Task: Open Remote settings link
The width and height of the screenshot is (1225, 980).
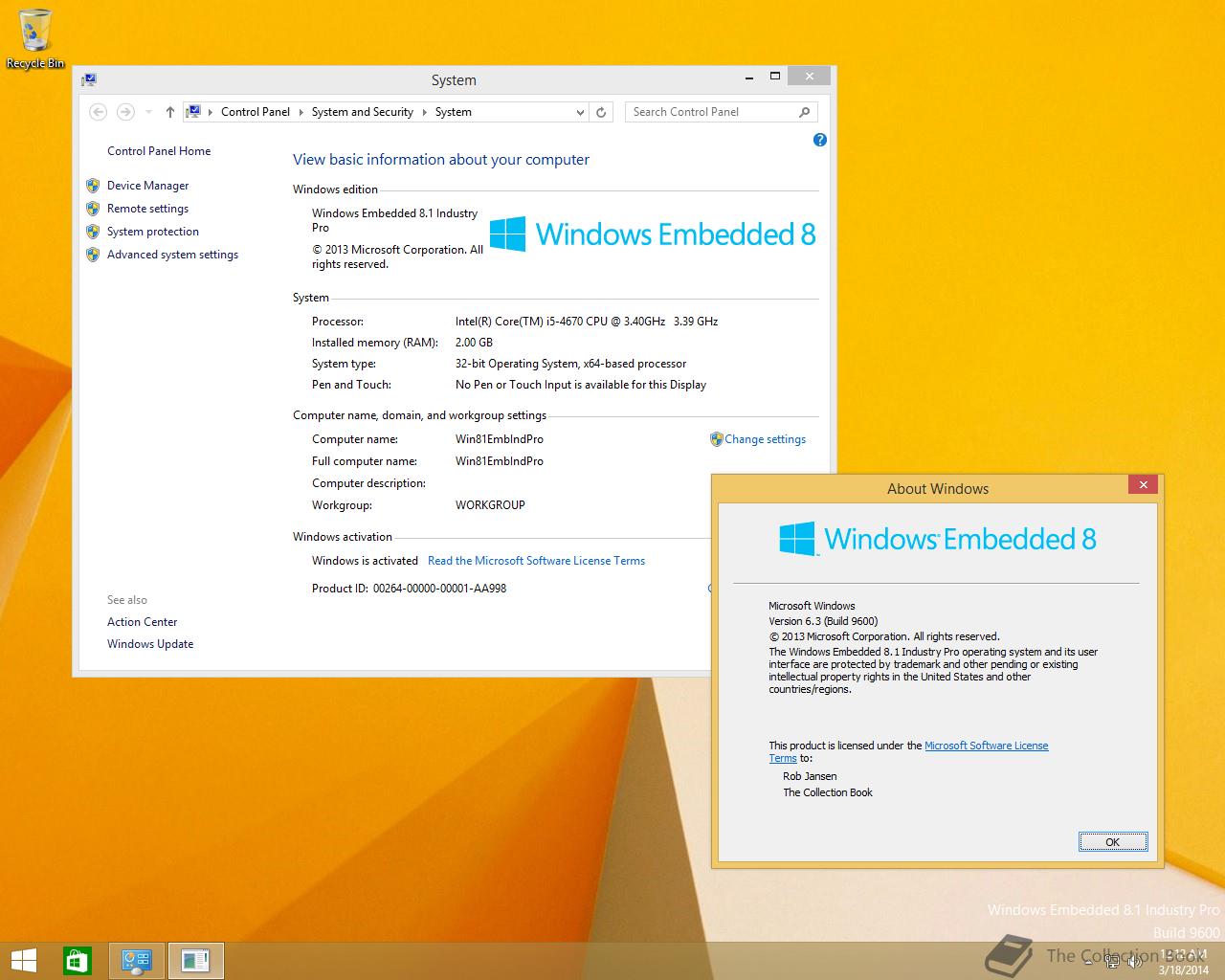Action: 148,209
